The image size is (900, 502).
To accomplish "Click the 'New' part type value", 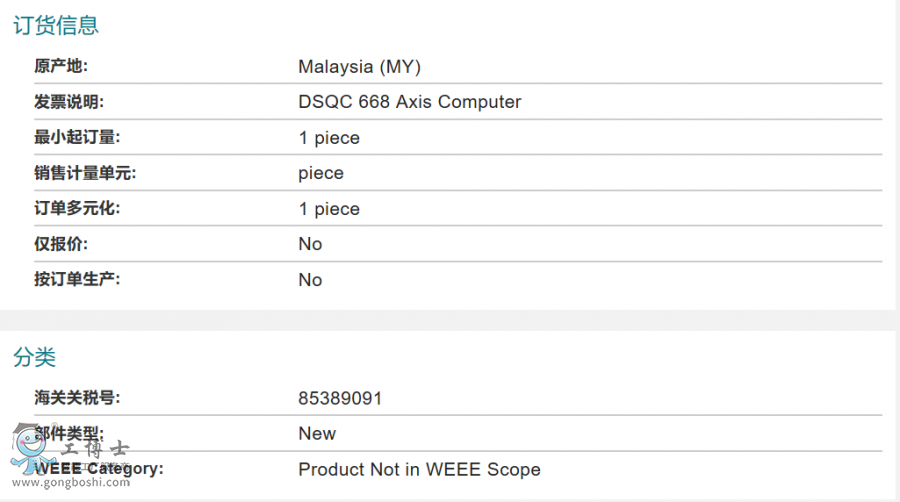I will [x=317, y=433].
